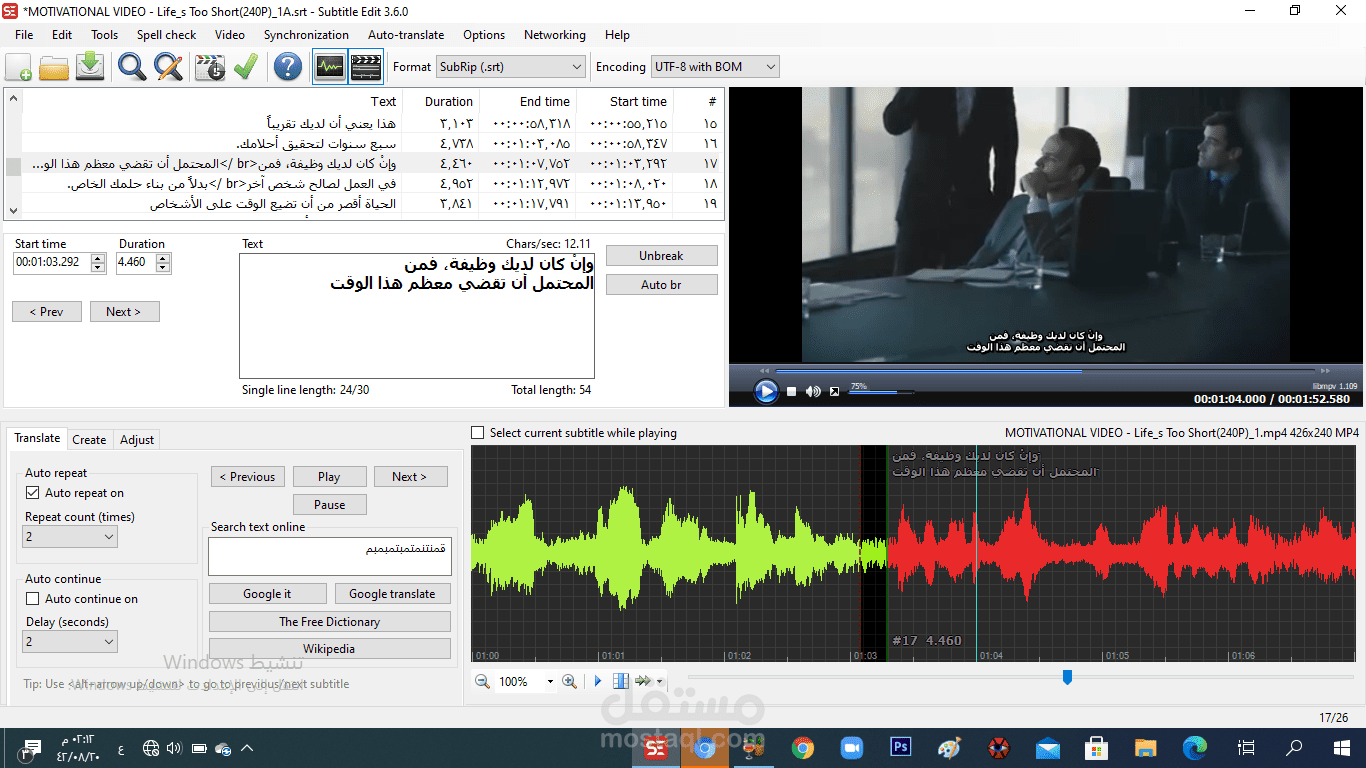The image size is (1366, 768).
Task: Click Next > below the Duration field
Action: click(x=125, y=312)
